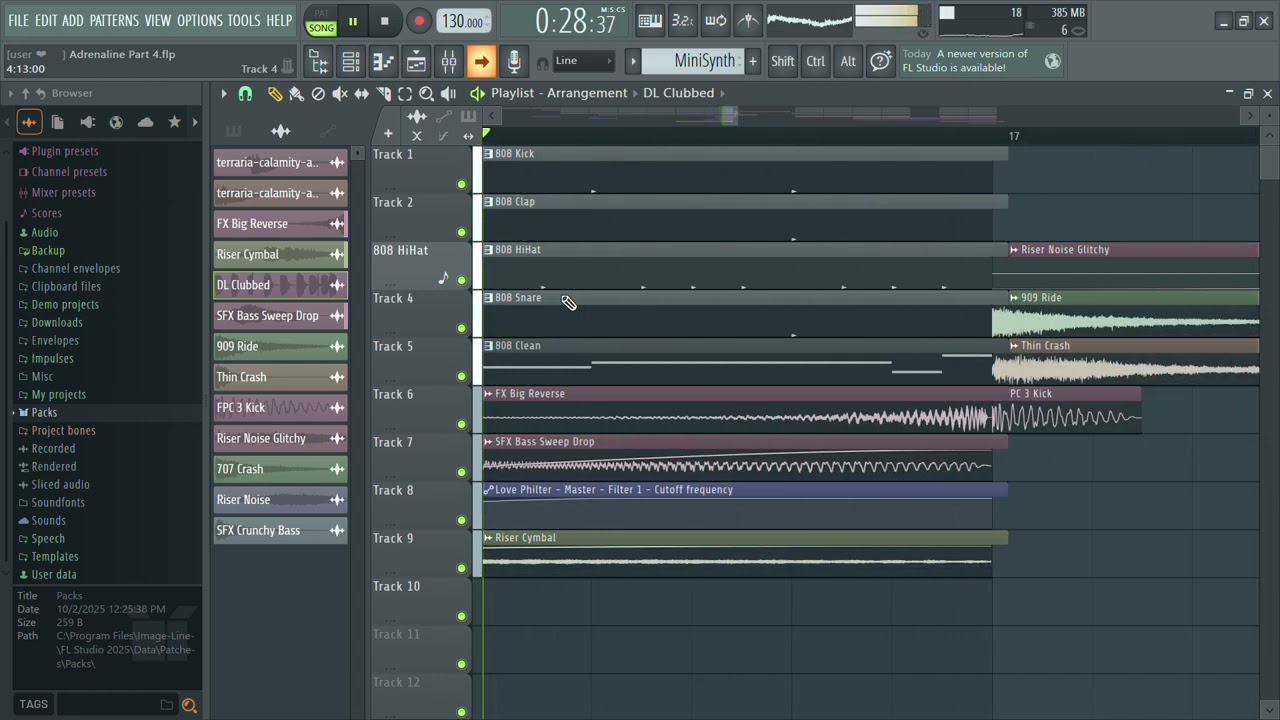1280x720 pixels.
Task: Expand the Packs folder
Action: tap(44, 412)
